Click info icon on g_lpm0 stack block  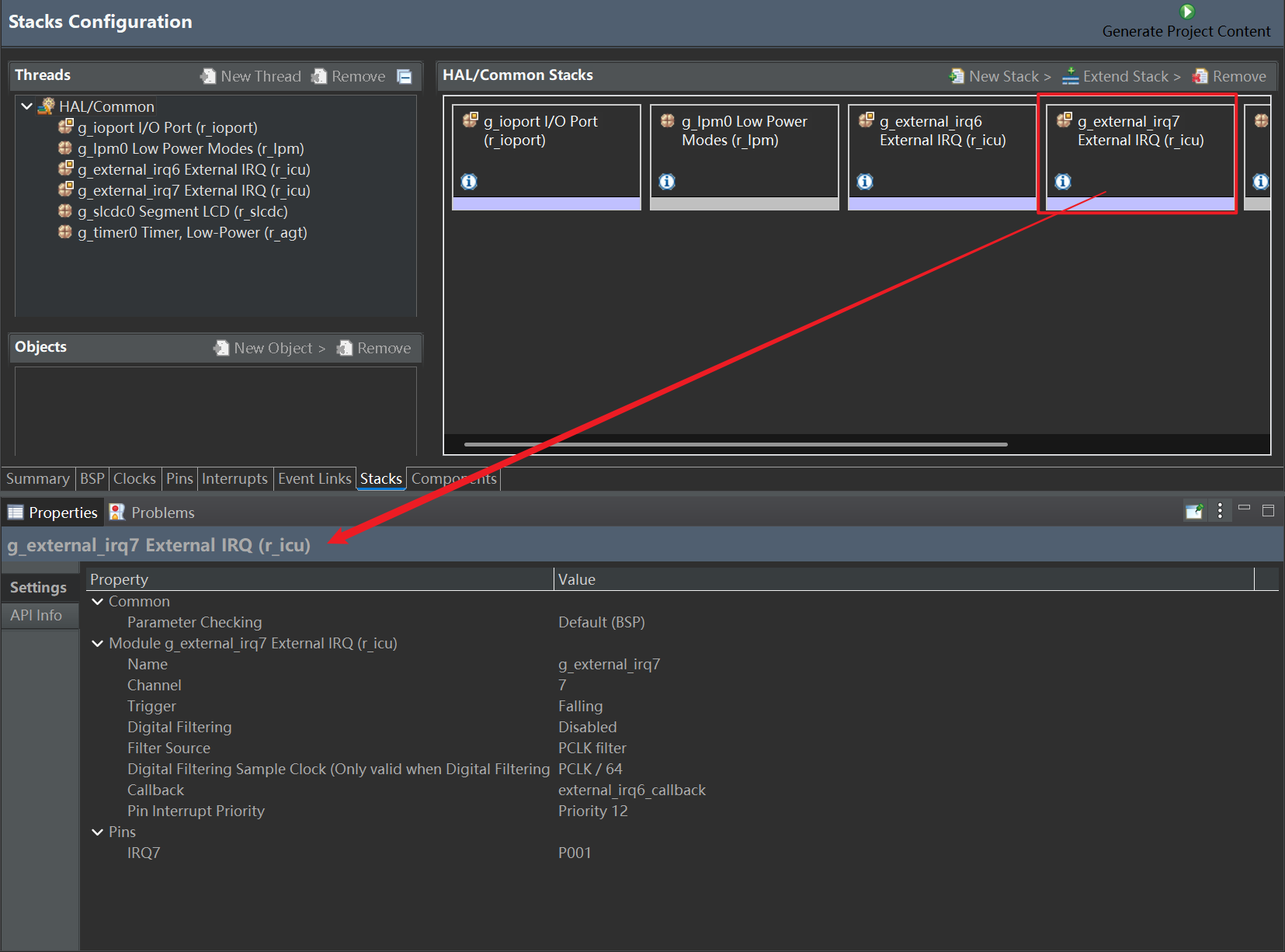[667, 181]
